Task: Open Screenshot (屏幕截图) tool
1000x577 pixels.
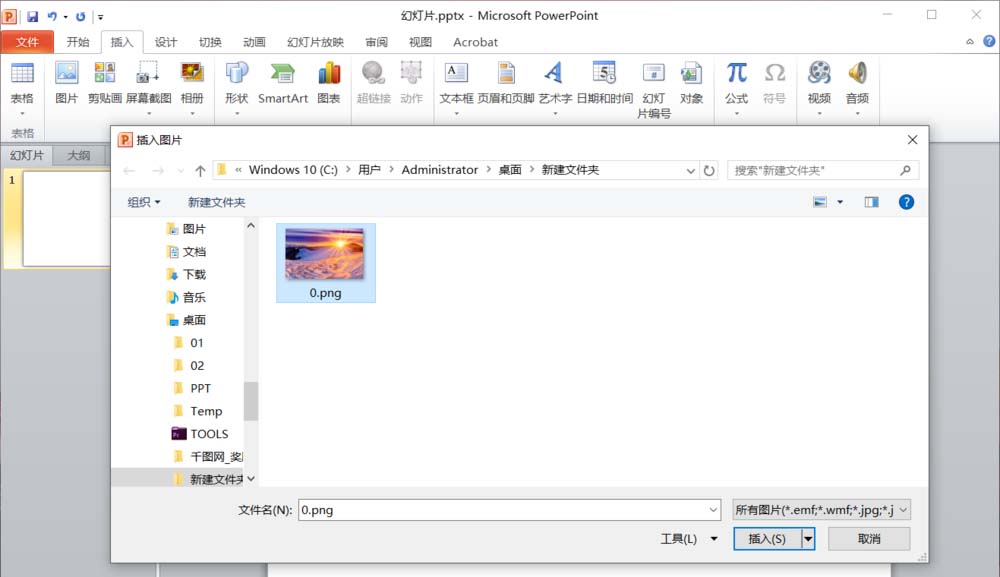Action: tap(149, 88)
